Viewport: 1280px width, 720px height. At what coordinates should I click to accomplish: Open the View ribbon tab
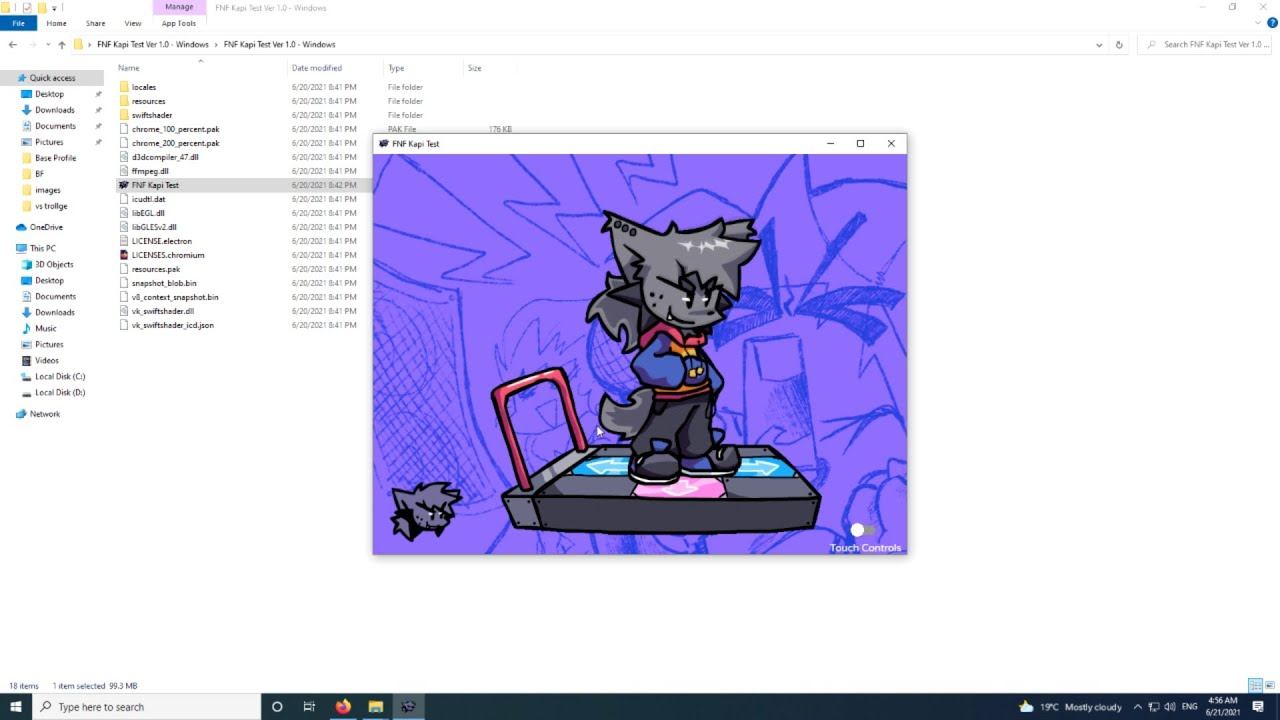coord(132,23)
